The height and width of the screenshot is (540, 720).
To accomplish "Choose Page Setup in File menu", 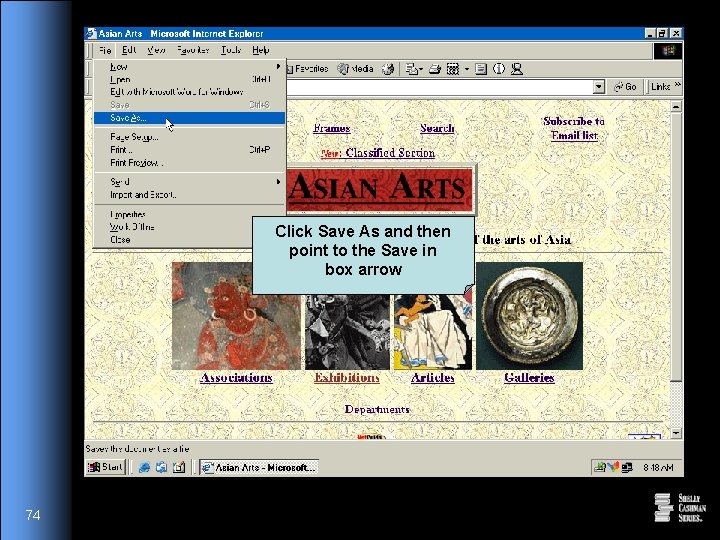I will pyautogui.click(x=190, y=137).
